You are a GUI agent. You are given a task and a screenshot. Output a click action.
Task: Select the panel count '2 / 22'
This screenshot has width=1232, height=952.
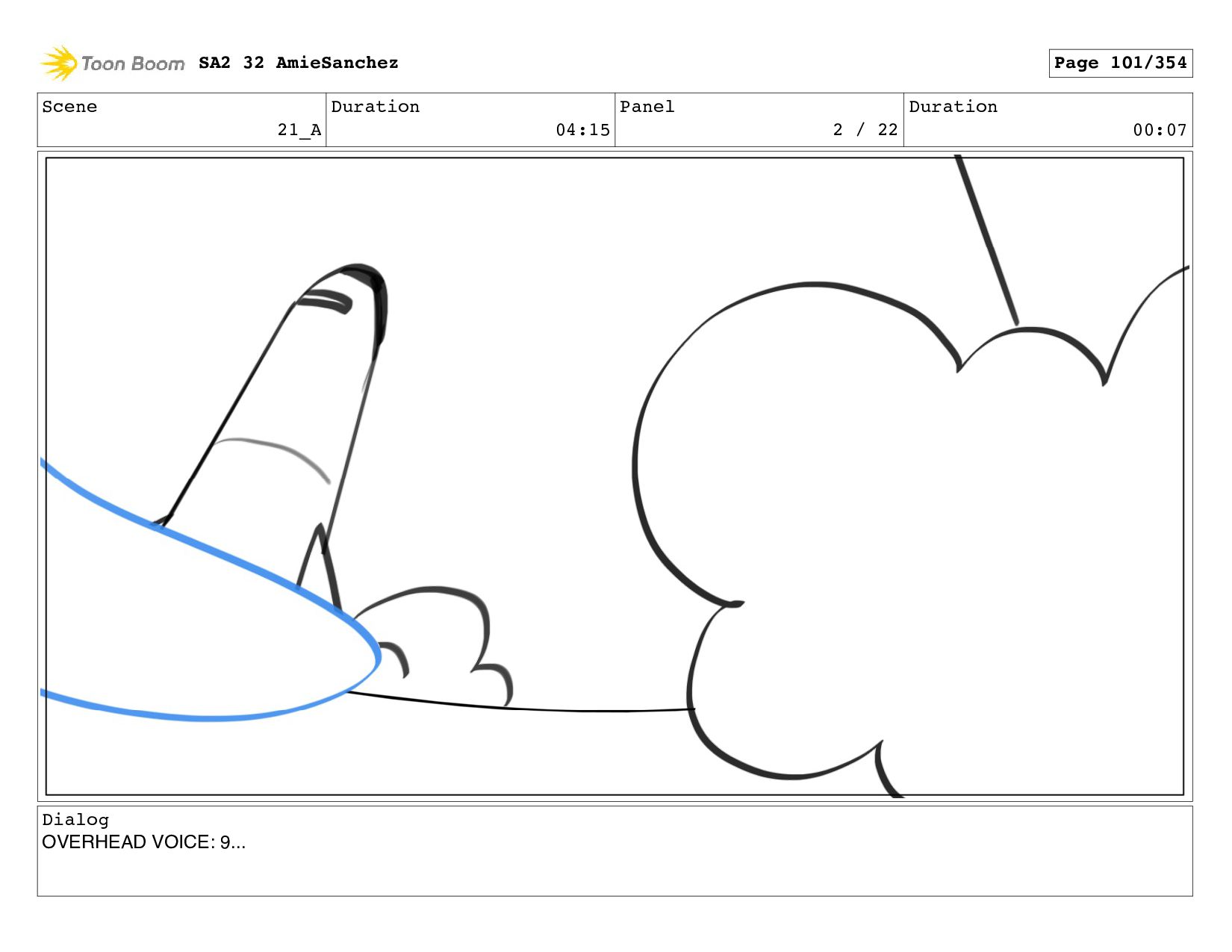(865, 130)
